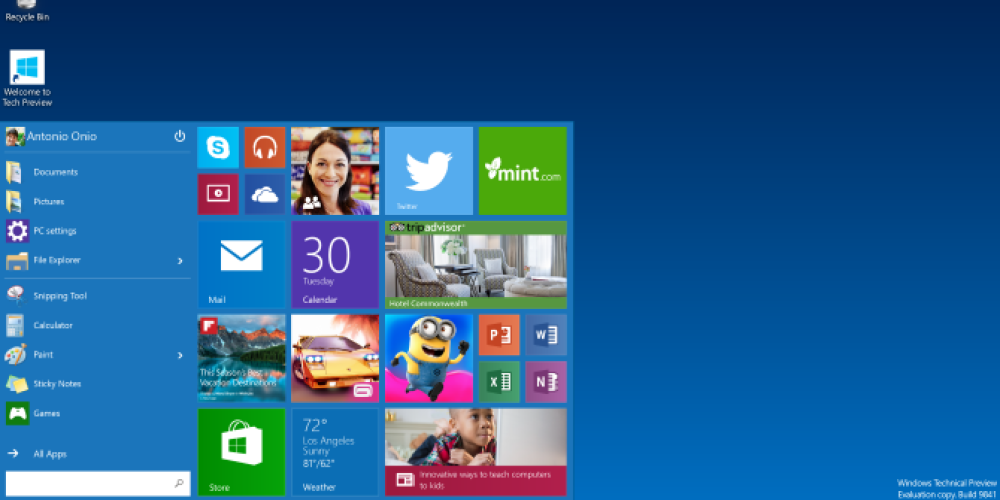Expand the Paint jump list arrow

180,355
